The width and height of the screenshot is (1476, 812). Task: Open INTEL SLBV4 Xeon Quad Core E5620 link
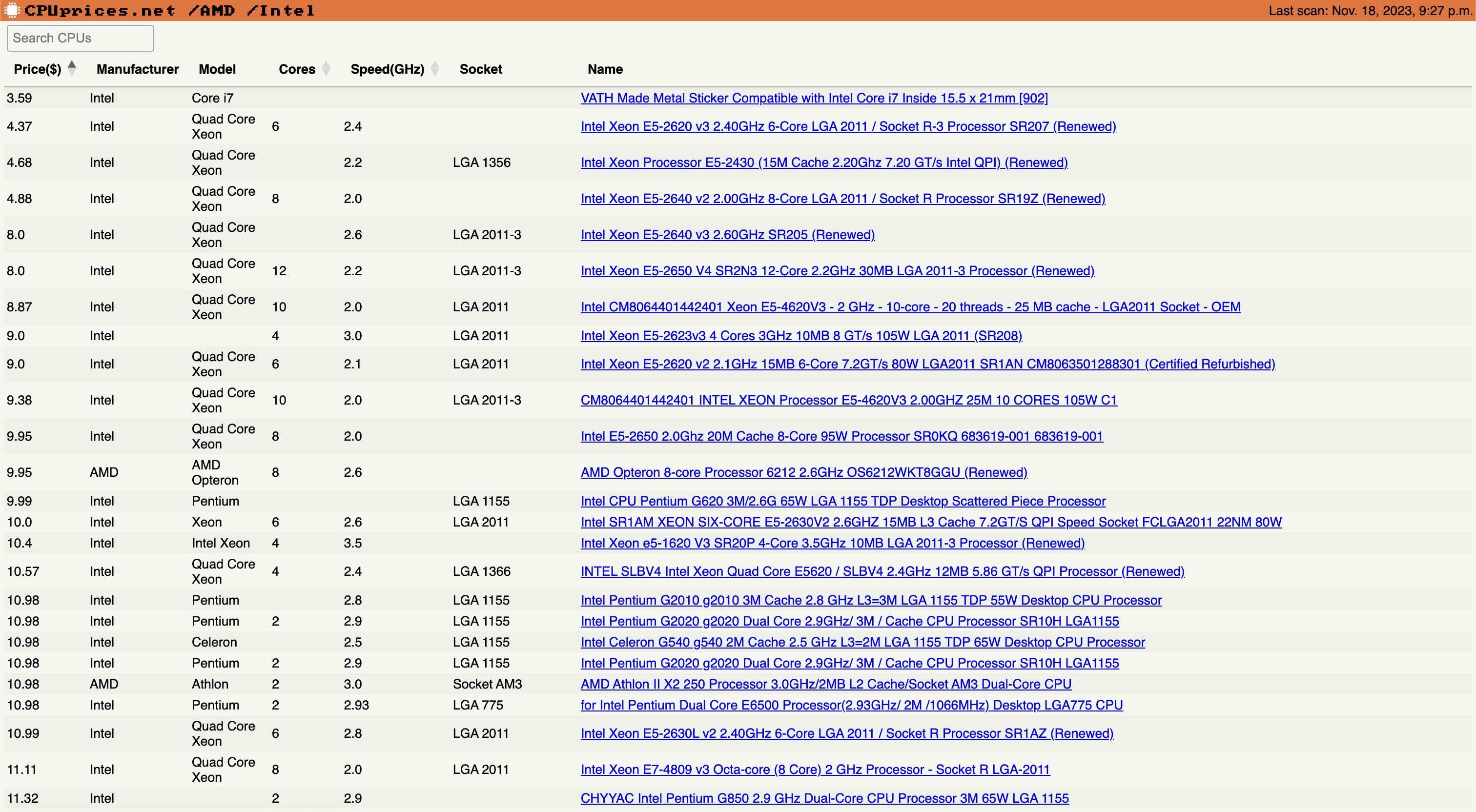(x=882, y=571)
